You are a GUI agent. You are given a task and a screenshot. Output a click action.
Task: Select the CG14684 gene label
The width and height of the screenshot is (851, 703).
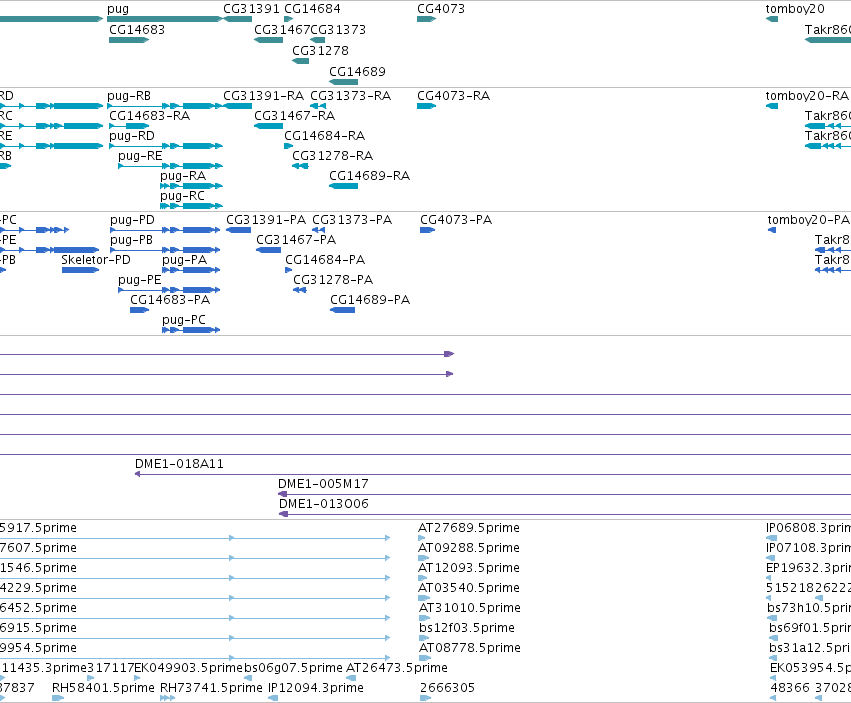(313, 9)
